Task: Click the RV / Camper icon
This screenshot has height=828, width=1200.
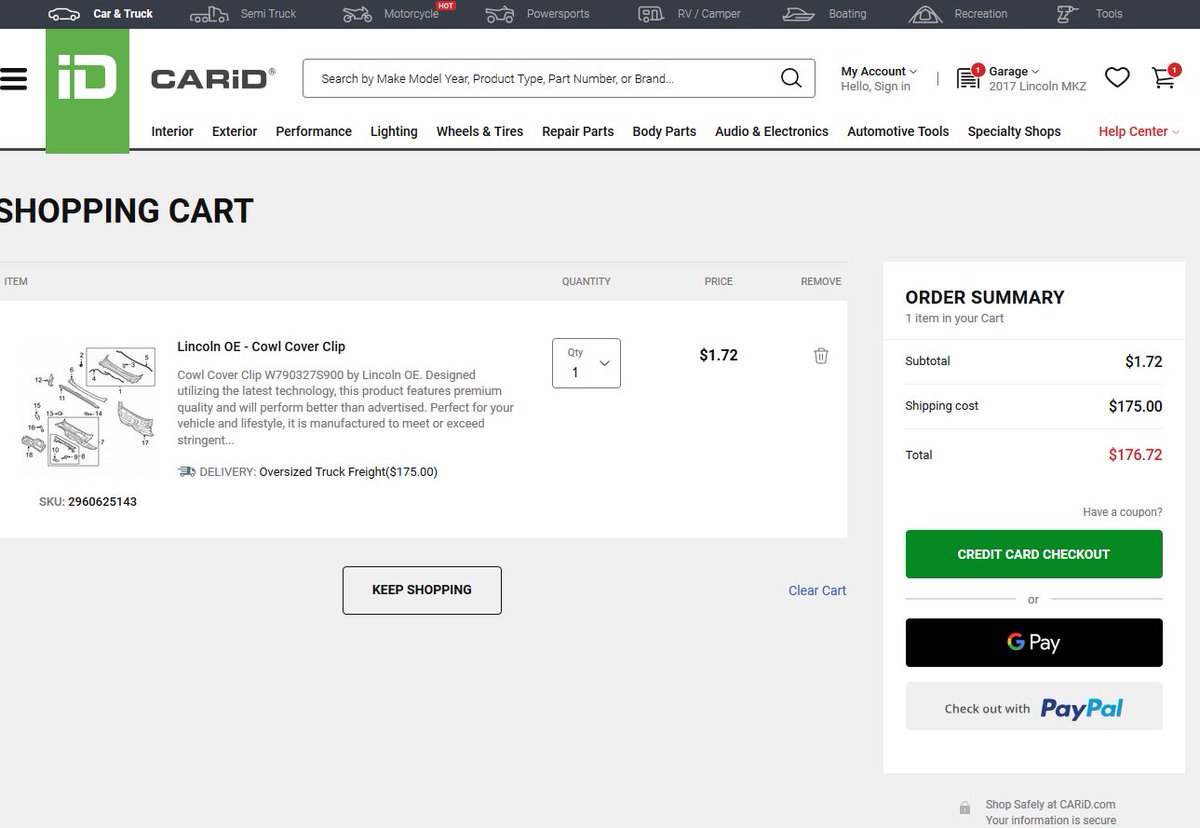Action: (x=652, y=14)
